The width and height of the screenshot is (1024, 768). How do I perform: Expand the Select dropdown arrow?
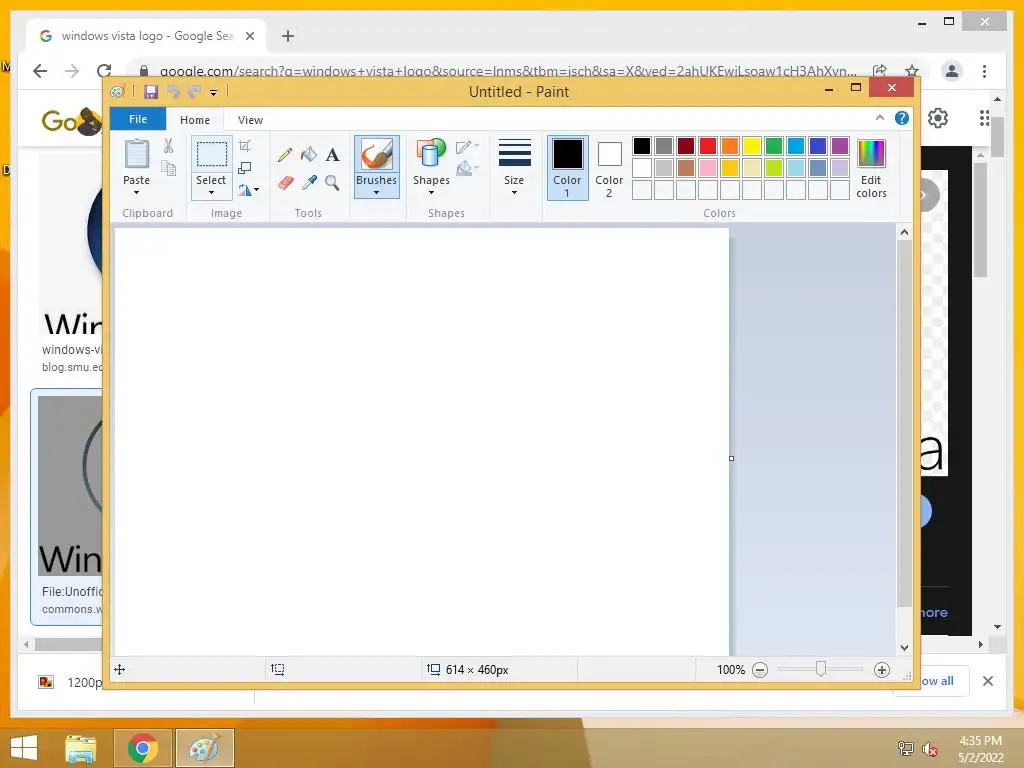(x=211, y=193)
